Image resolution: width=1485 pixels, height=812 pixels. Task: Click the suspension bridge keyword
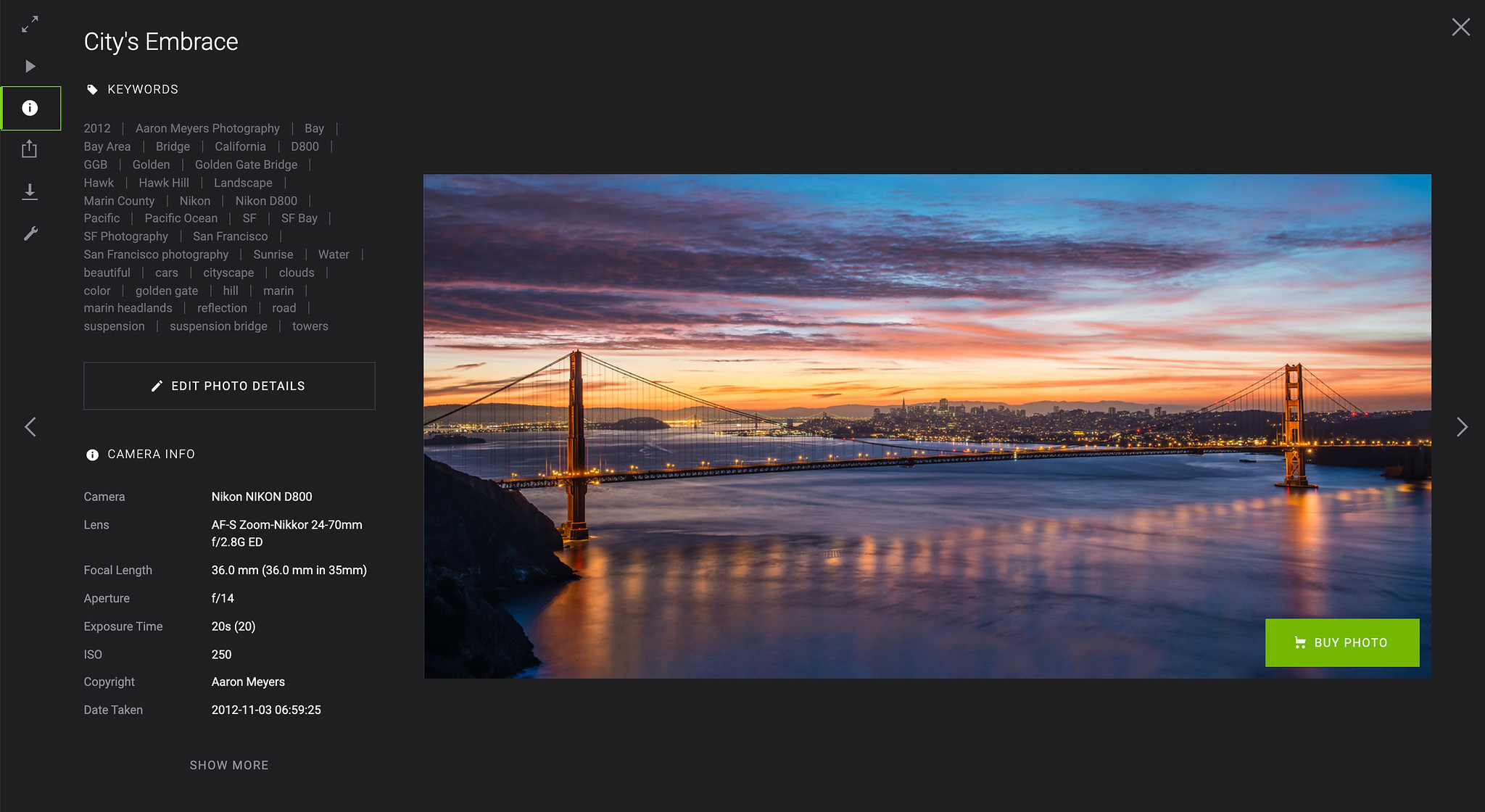(x=218, y=326)
